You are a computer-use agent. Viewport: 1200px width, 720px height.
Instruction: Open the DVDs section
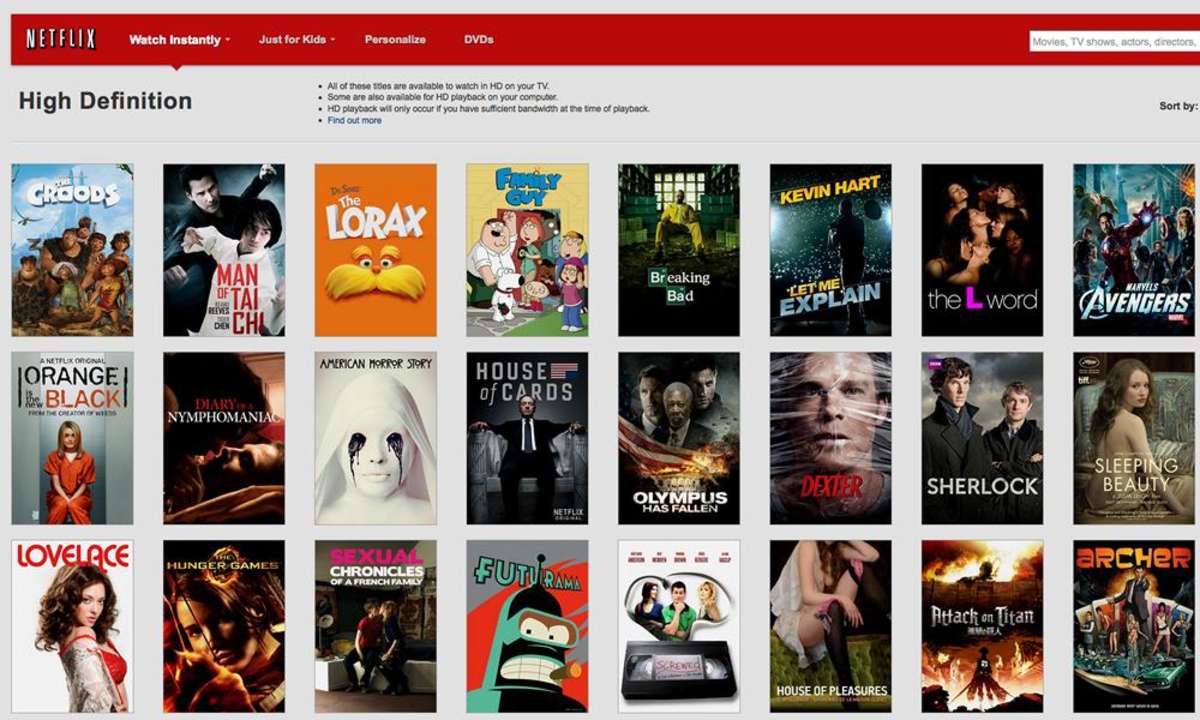(478, 40)
